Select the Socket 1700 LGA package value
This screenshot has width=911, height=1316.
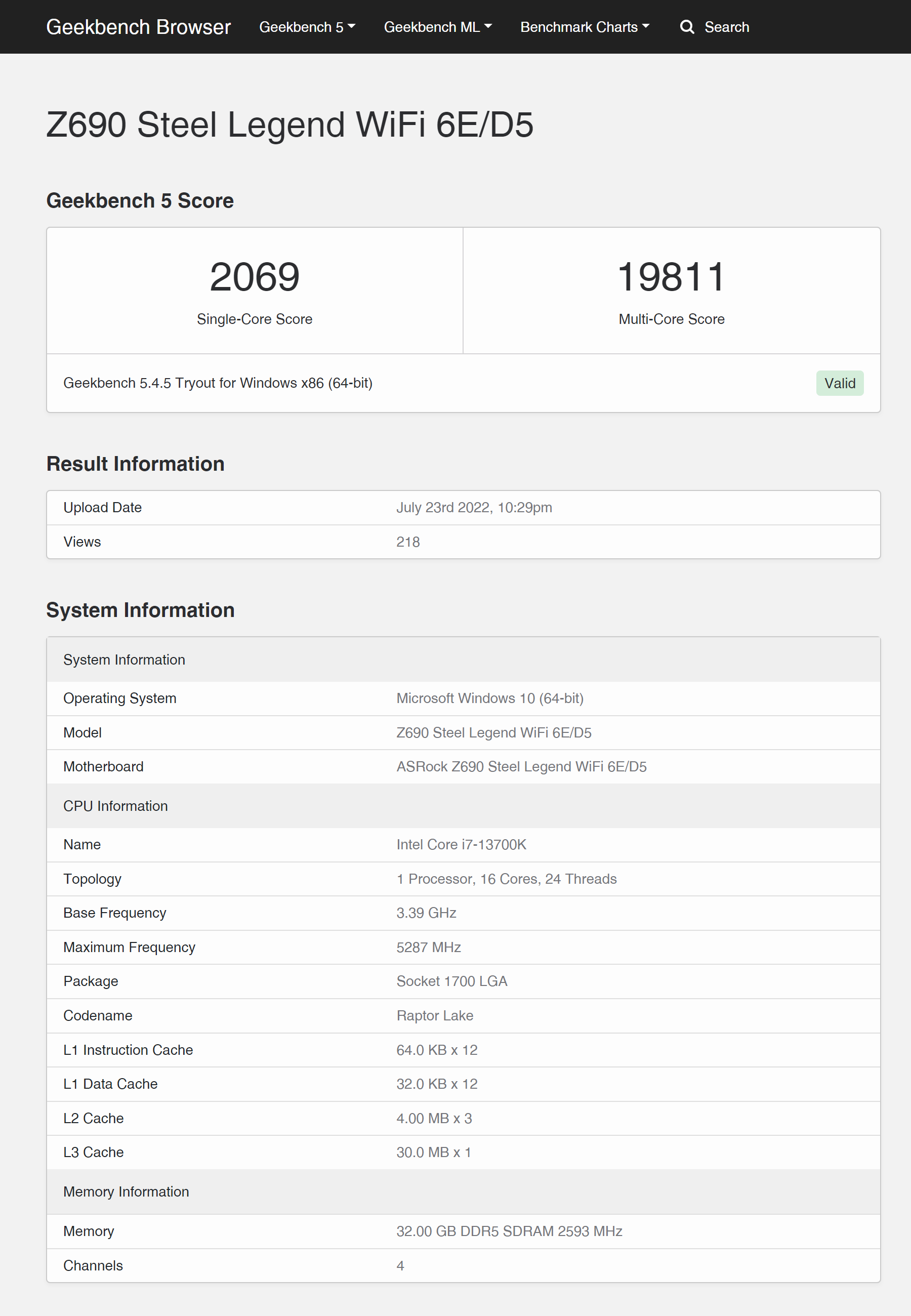pos(451,981)
